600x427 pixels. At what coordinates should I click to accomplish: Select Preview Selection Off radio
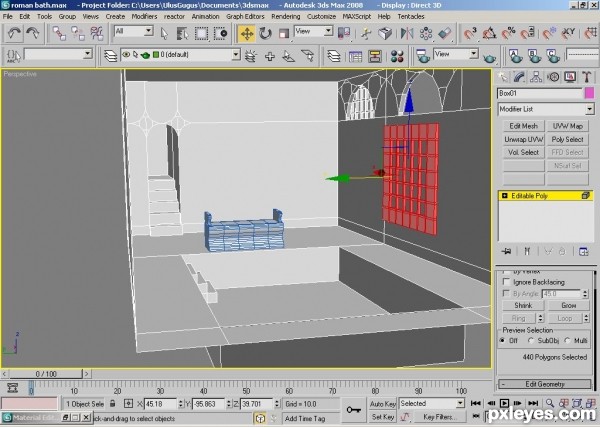502,341
